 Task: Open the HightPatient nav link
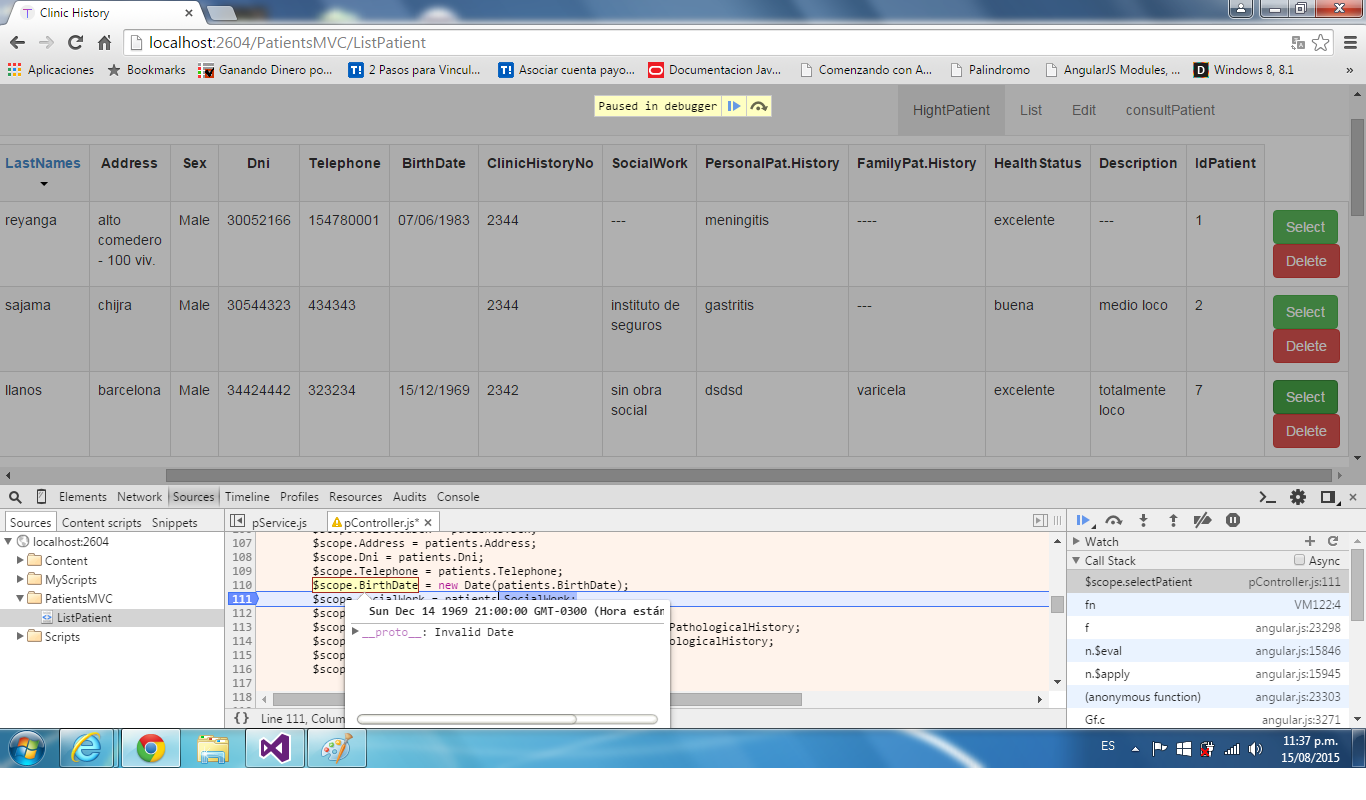951,110
